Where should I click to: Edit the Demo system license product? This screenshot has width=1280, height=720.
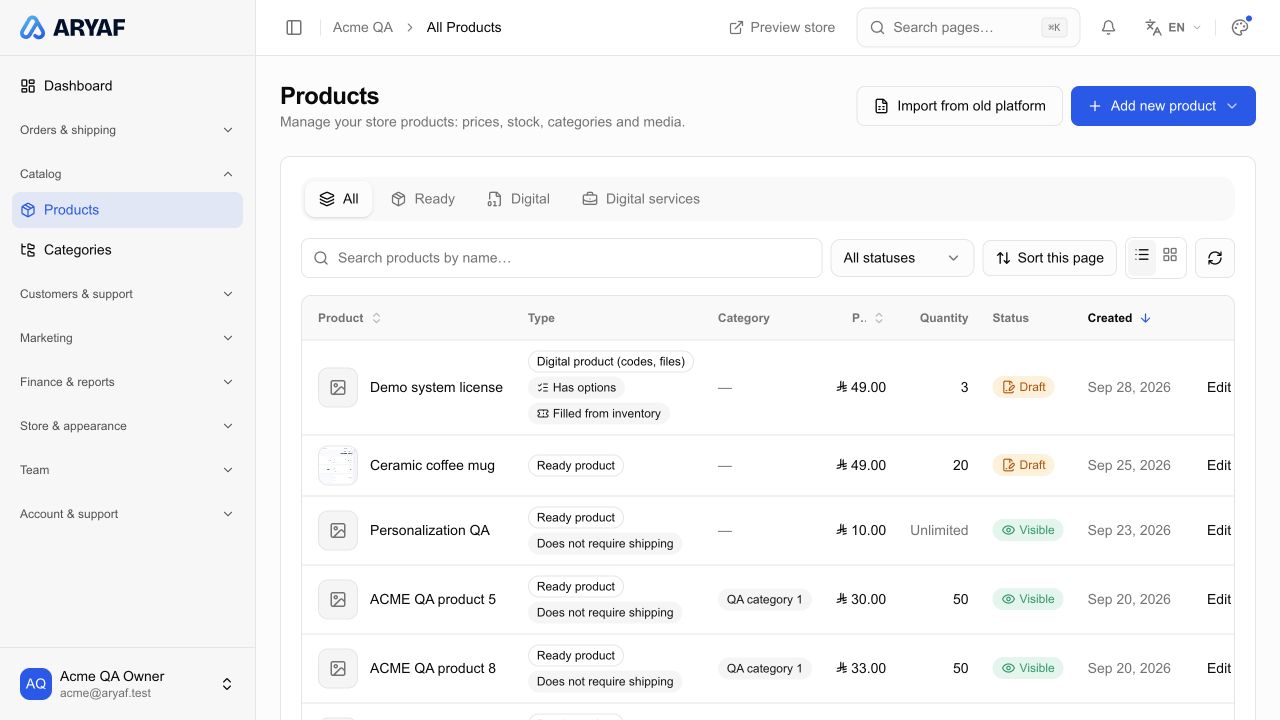[1219, 387]
